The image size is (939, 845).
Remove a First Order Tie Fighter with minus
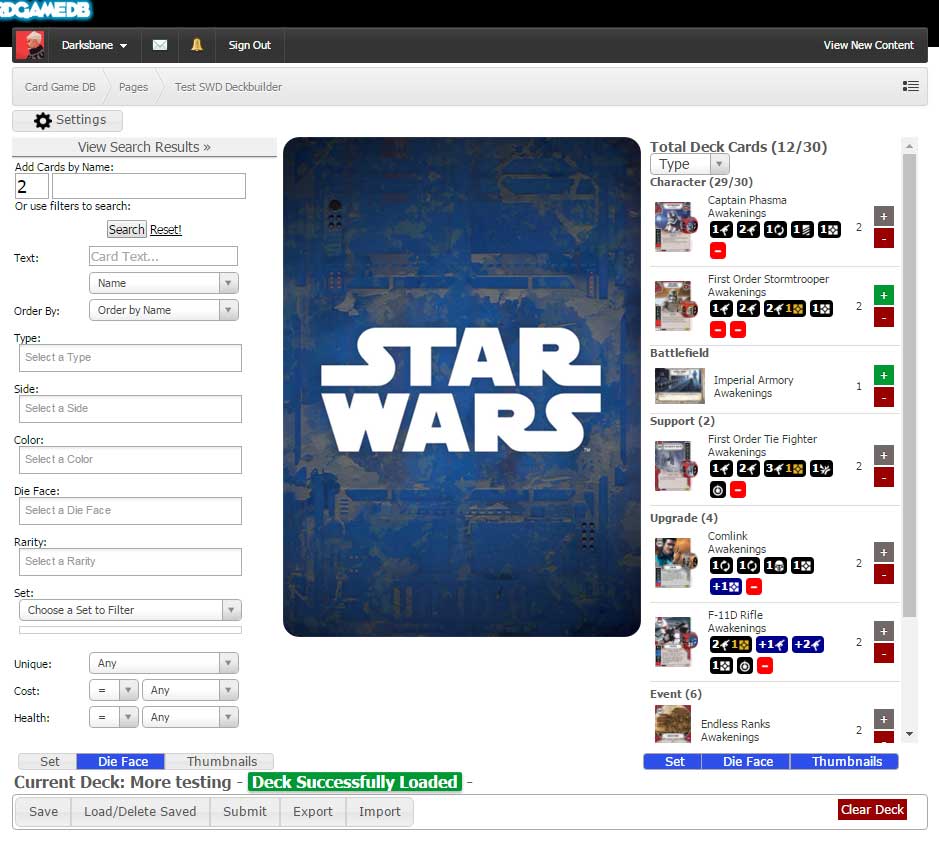tap(883, 477)
